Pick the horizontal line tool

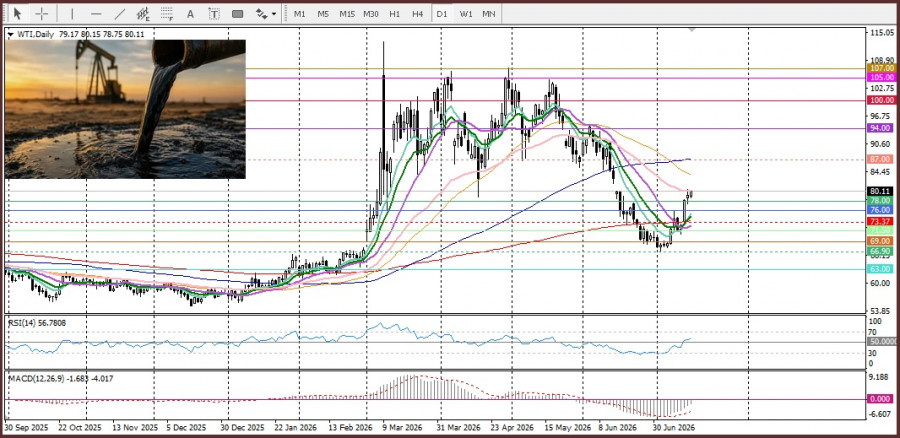pyautogui.click(x=96, y=13)
